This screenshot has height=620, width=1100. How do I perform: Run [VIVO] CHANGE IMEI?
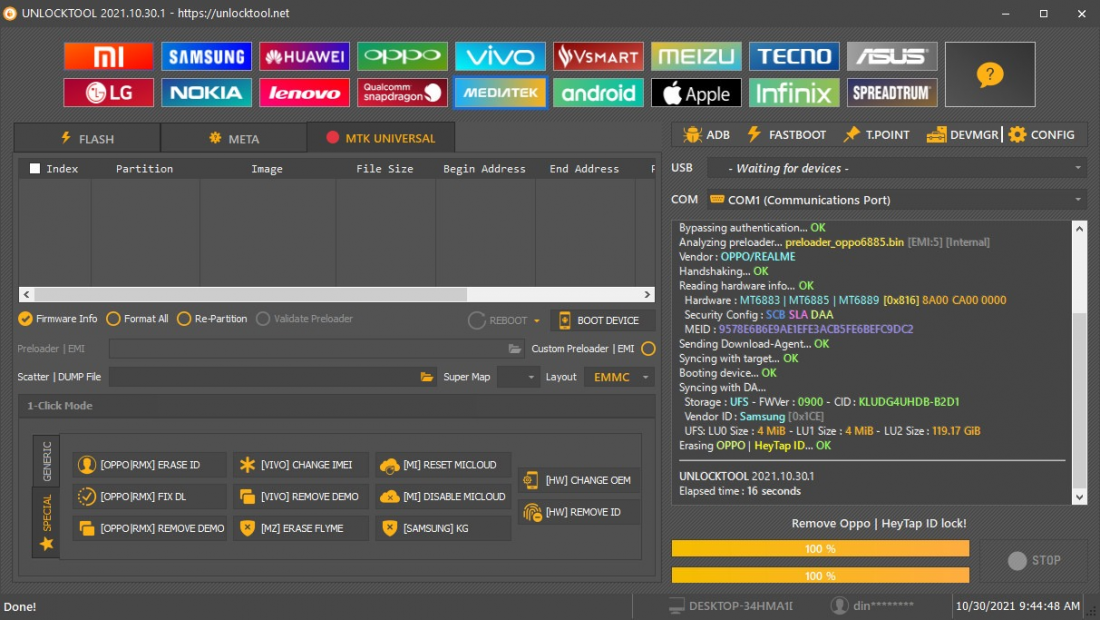click(301, 464)
